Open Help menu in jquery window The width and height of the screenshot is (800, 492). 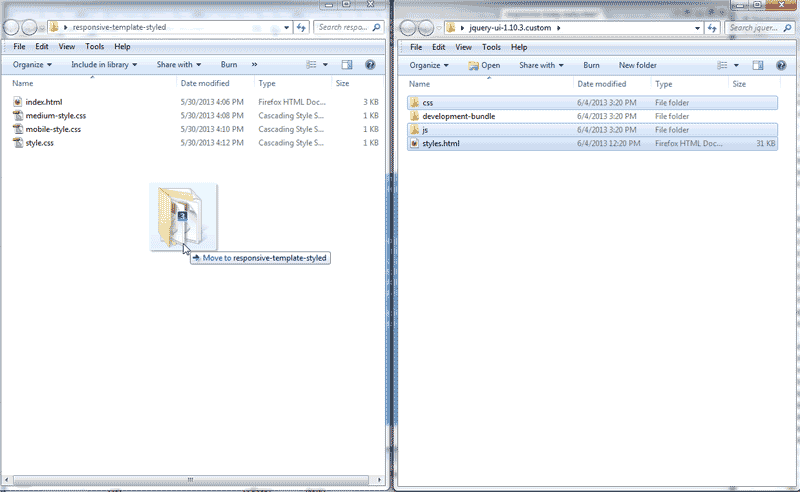point(519,47)
